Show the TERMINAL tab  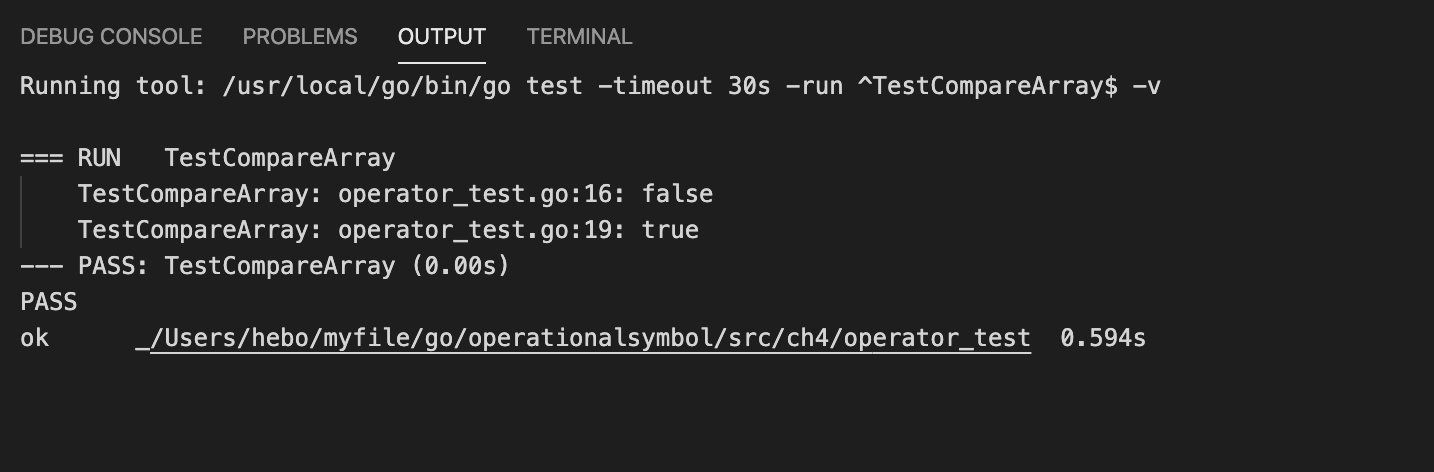pyautogui.click(x=579, y=37)
